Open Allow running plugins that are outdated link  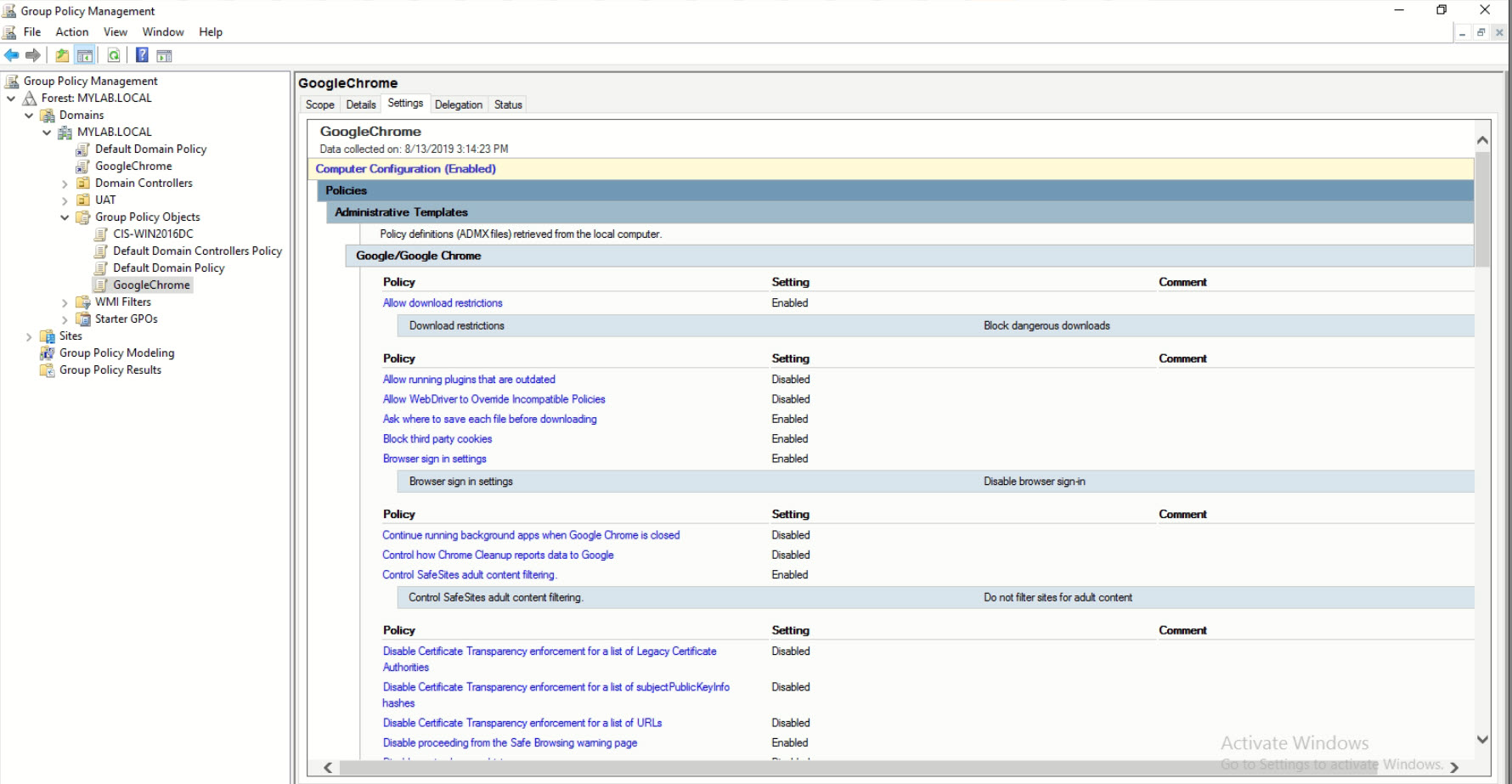[469, 380]
